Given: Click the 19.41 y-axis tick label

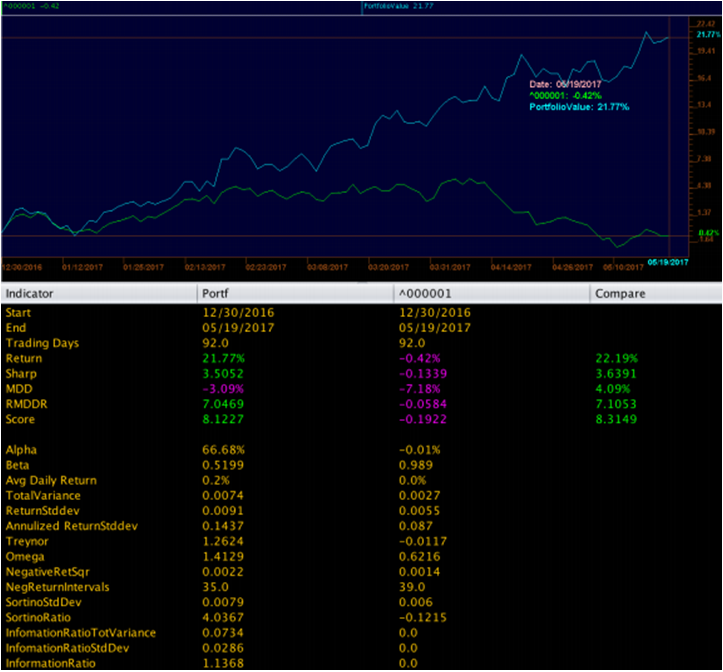Looking at the screenshot, I should [x=706, y=51].
